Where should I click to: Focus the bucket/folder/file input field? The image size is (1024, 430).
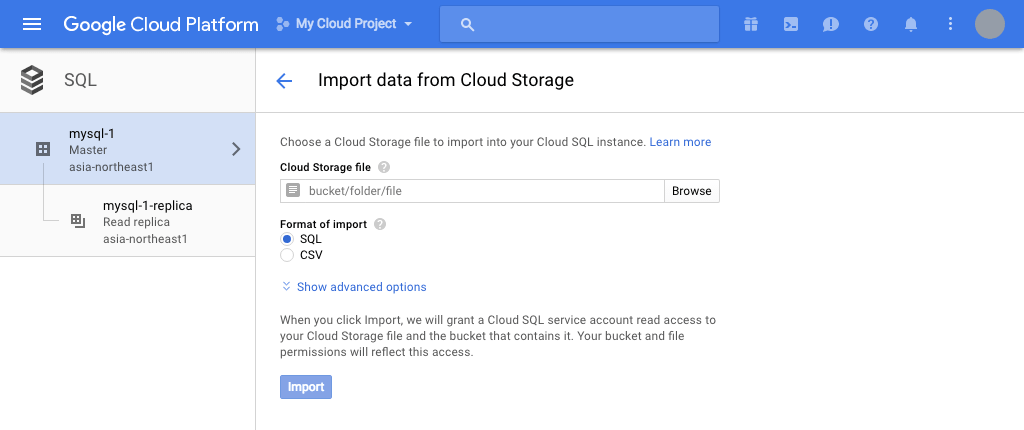pos(472,191)
